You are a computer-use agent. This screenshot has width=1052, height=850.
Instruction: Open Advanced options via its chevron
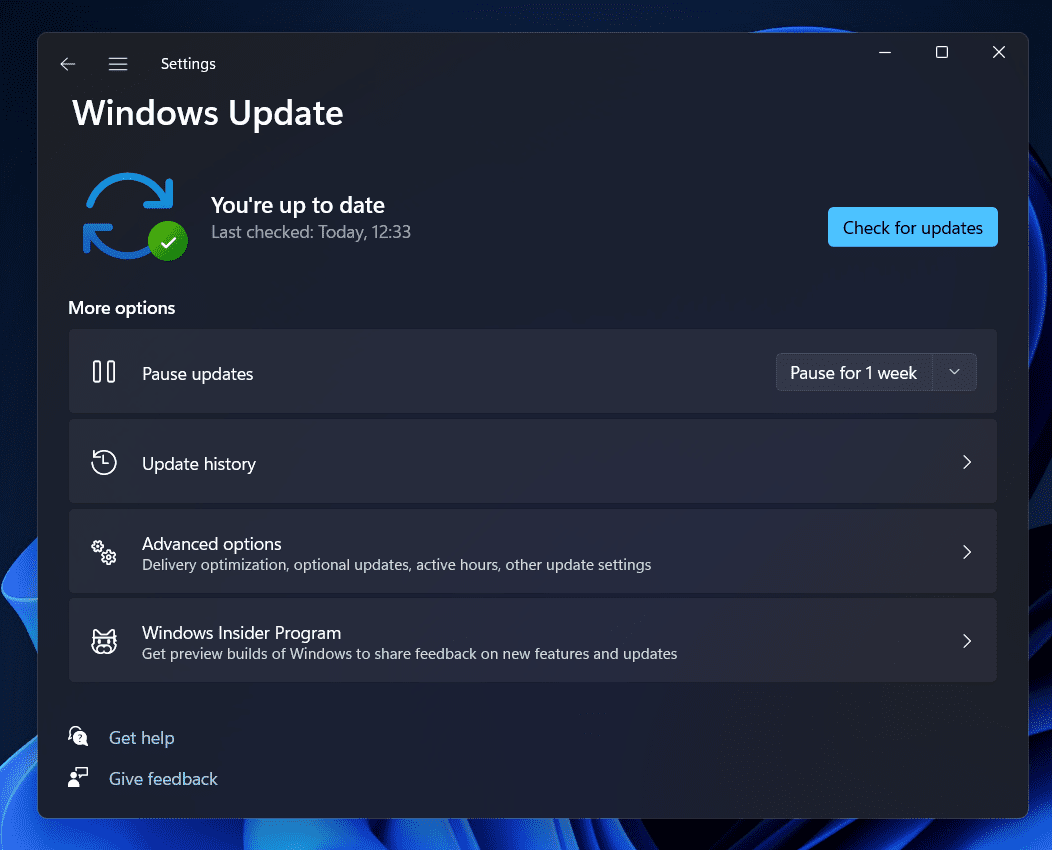click(x=966, y=551)
